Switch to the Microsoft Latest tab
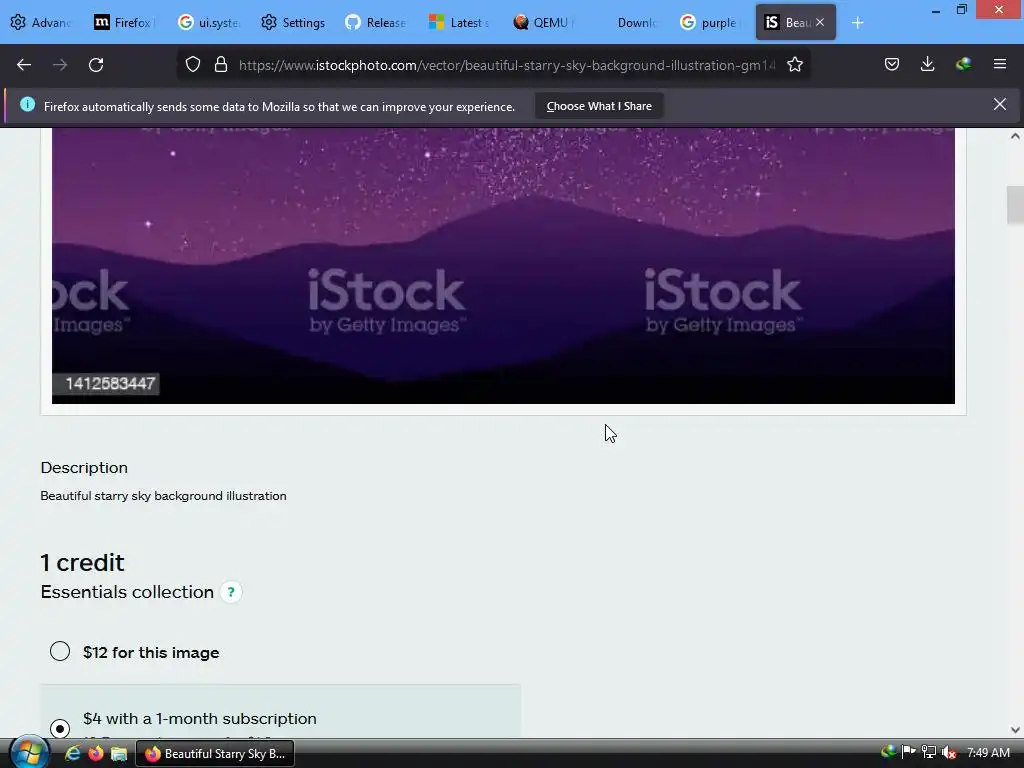 (x=460, y=23)
